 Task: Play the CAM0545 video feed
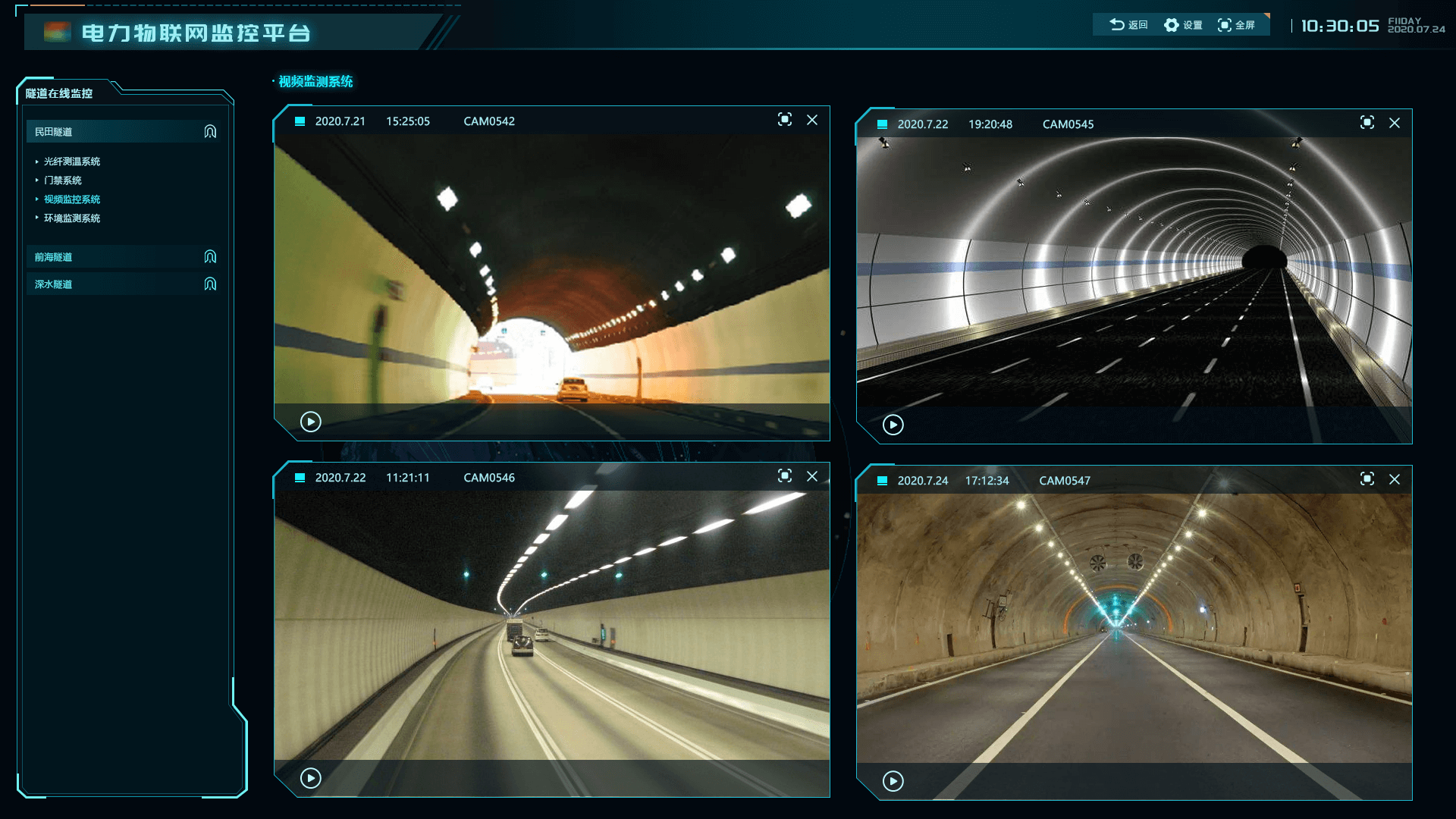click(x=893, y=425)
